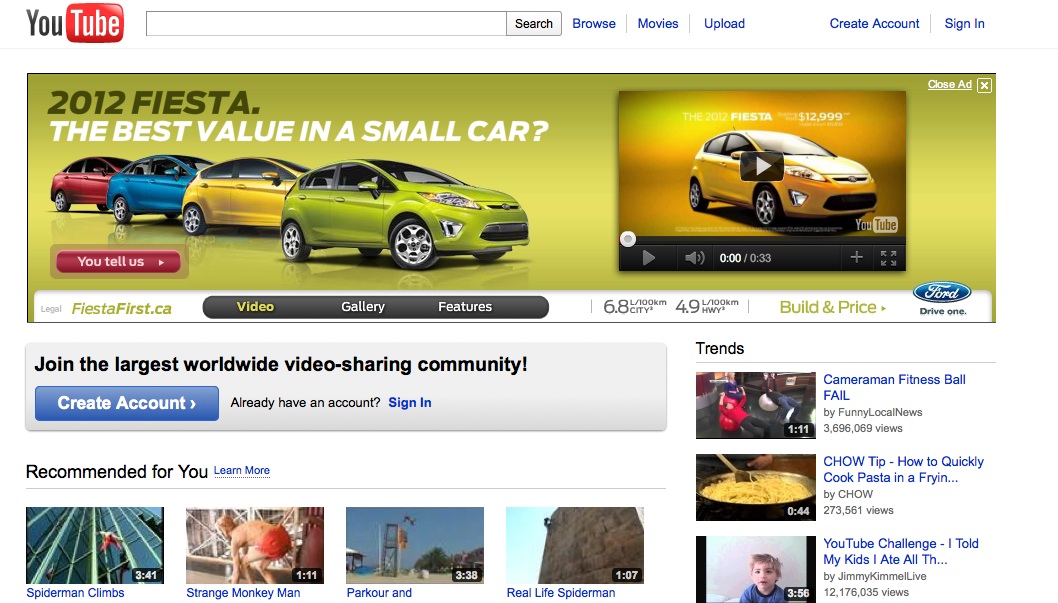Click the Ford logo in ad
This screenshot has height=603, width=1058.
click(x=941, y=293)
